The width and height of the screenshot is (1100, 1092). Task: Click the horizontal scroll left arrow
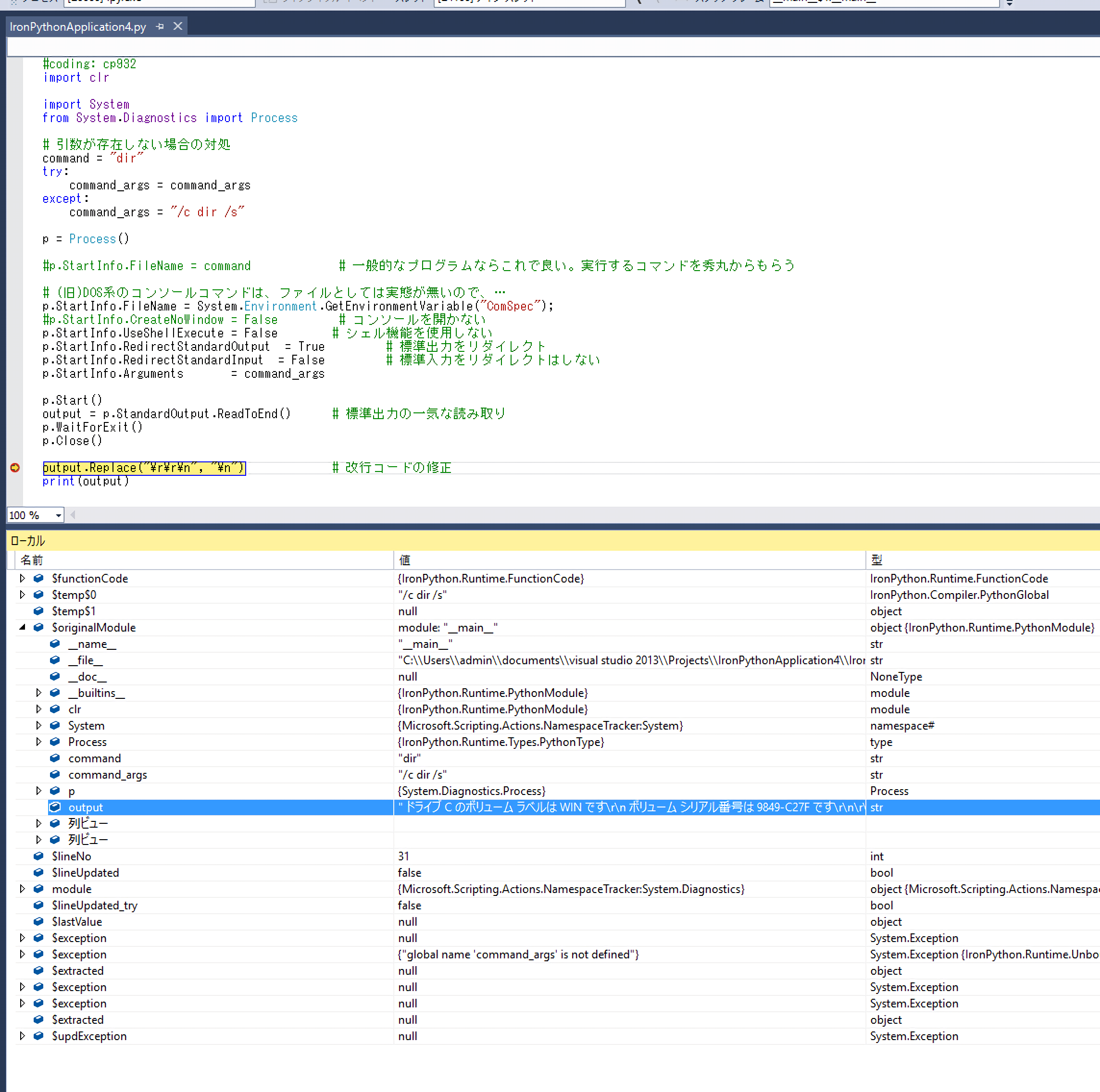[73, 515]
